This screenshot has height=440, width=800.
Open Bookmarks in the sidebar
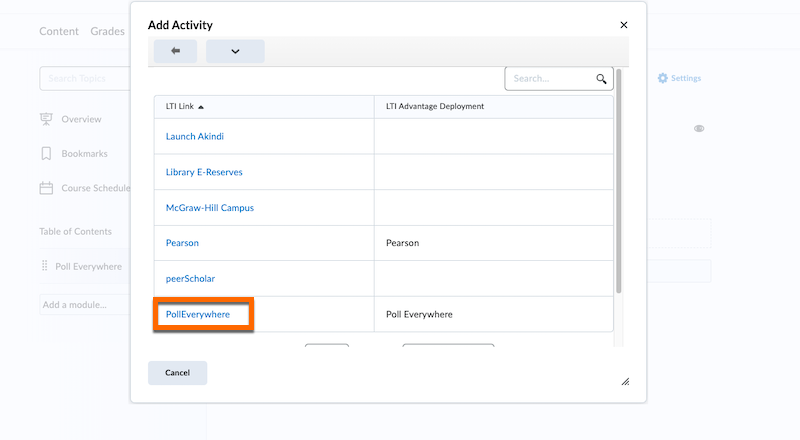[x=84, y=154]
